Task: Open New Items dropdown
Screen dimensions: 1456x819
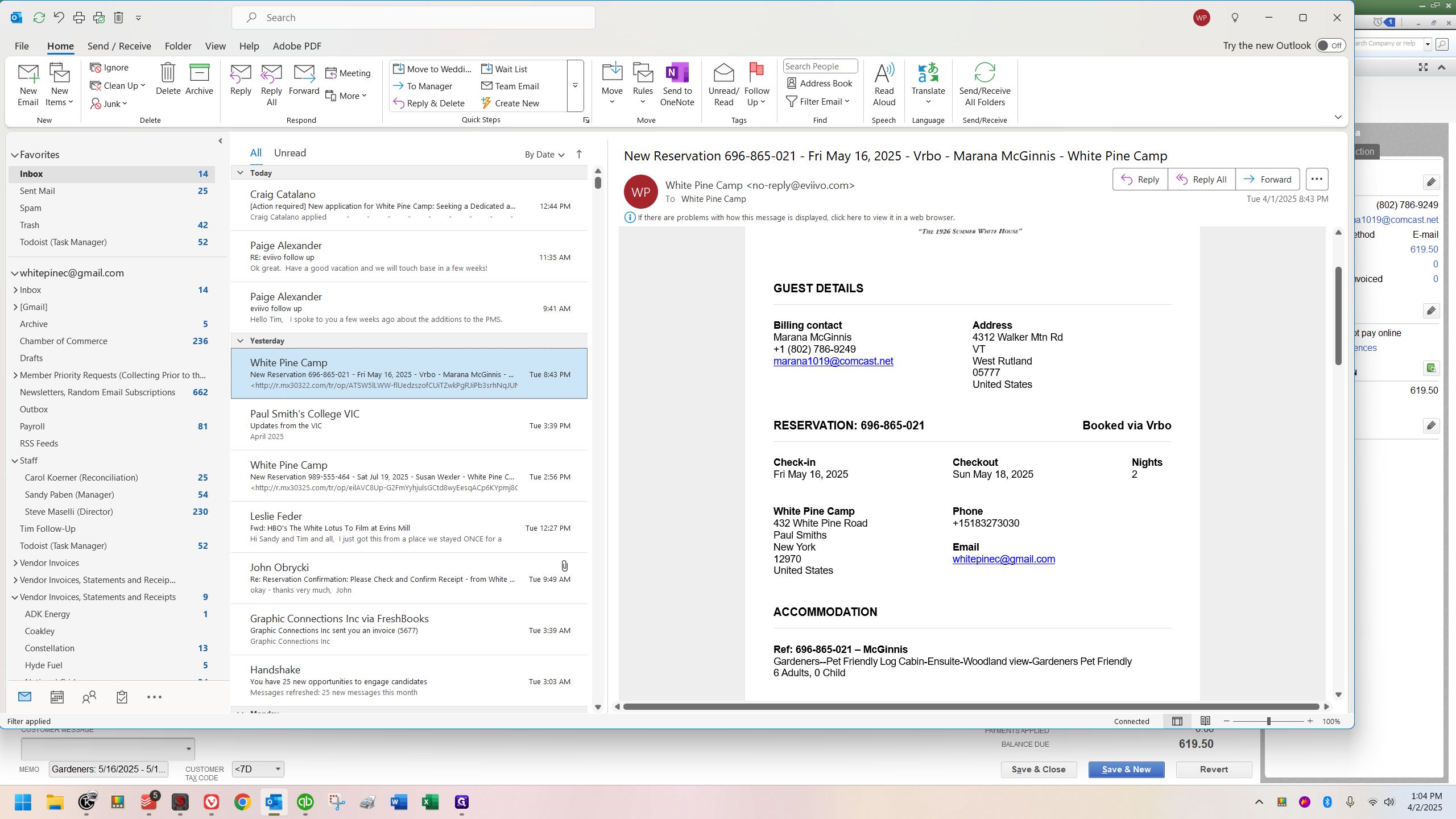Action: [59, 85]
